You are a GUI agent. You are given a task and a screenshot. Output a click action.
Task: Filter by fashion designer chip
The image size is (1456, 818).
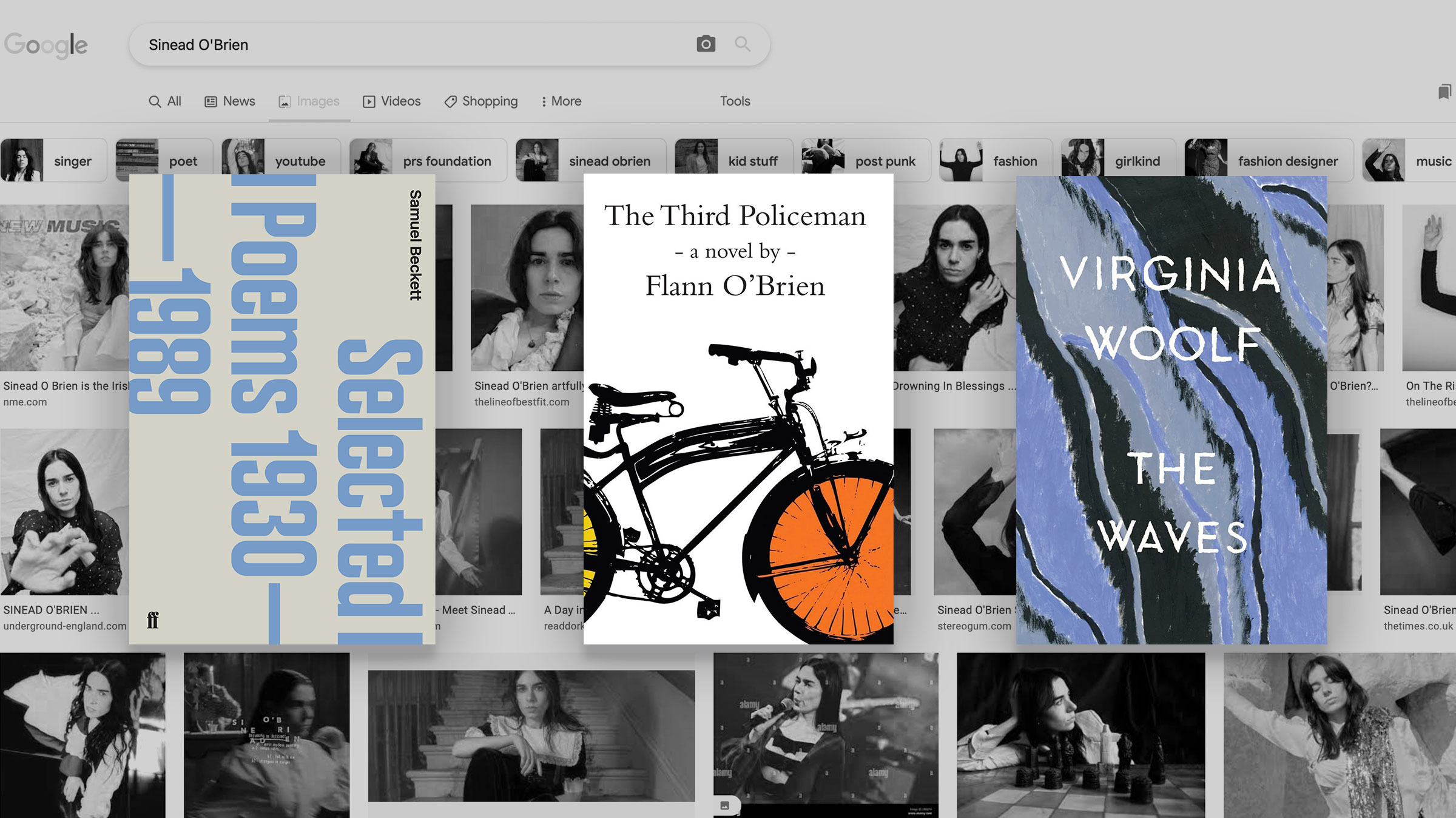(1269, 160)
